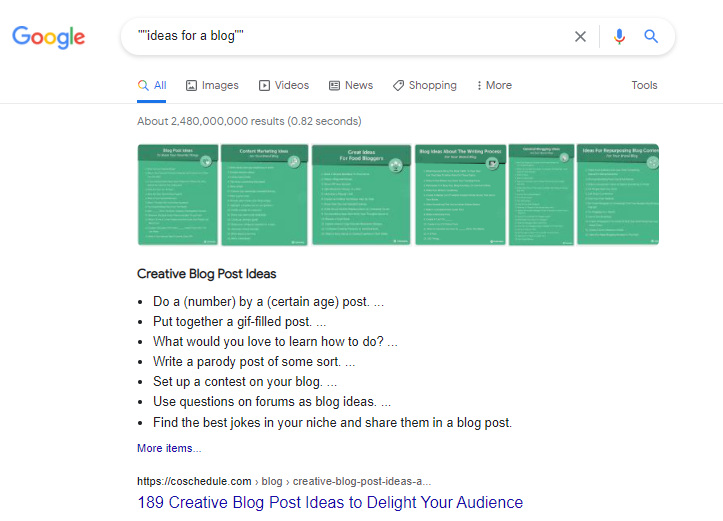Open 189 Creative Blog Post Ideas link
Image resolution: width=723 pixels, height=521 pixels.
pyautogui.click(x=330, y=502)
